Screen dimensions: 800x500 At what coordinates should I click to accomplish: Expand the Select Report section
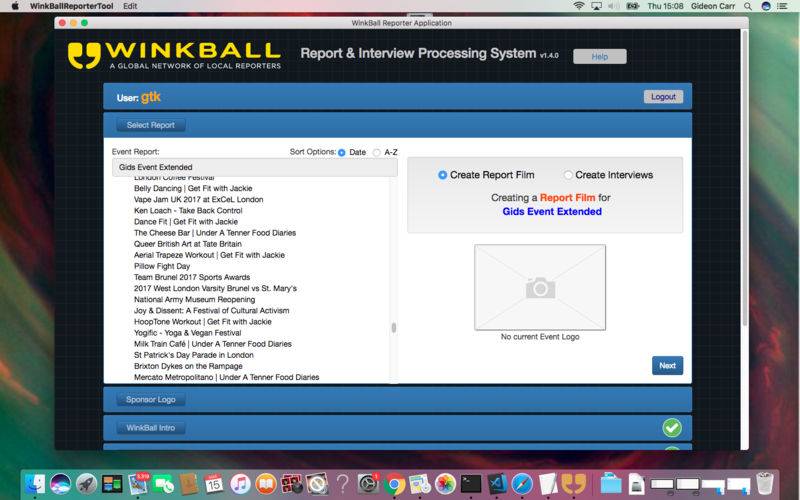pyautogui.click(x=151, y=125)
